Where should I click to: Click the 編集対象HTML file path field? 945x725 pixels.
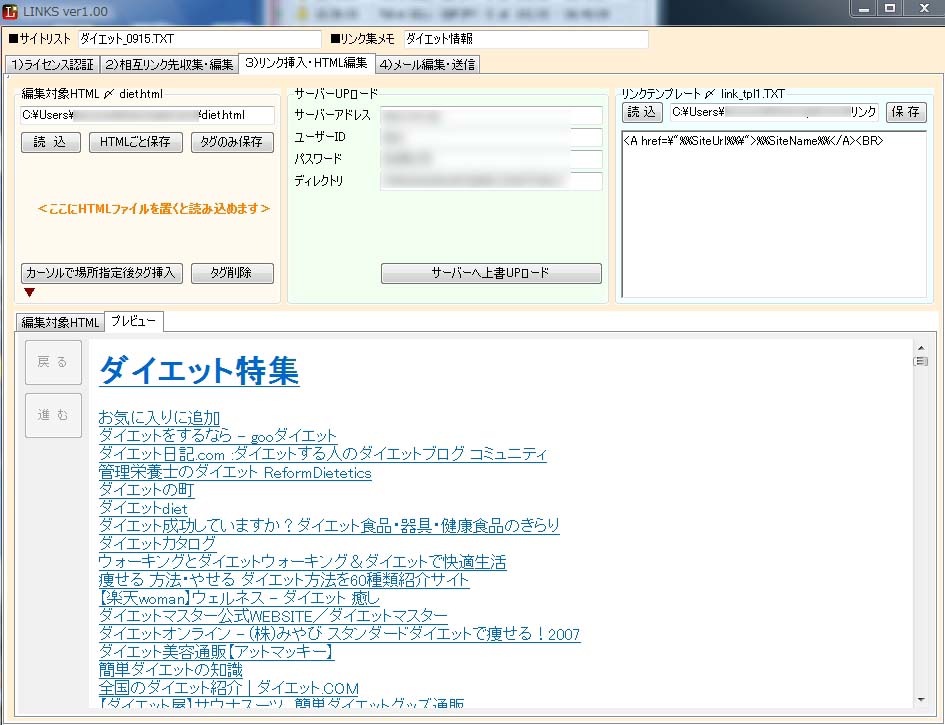tap(148, 115)
